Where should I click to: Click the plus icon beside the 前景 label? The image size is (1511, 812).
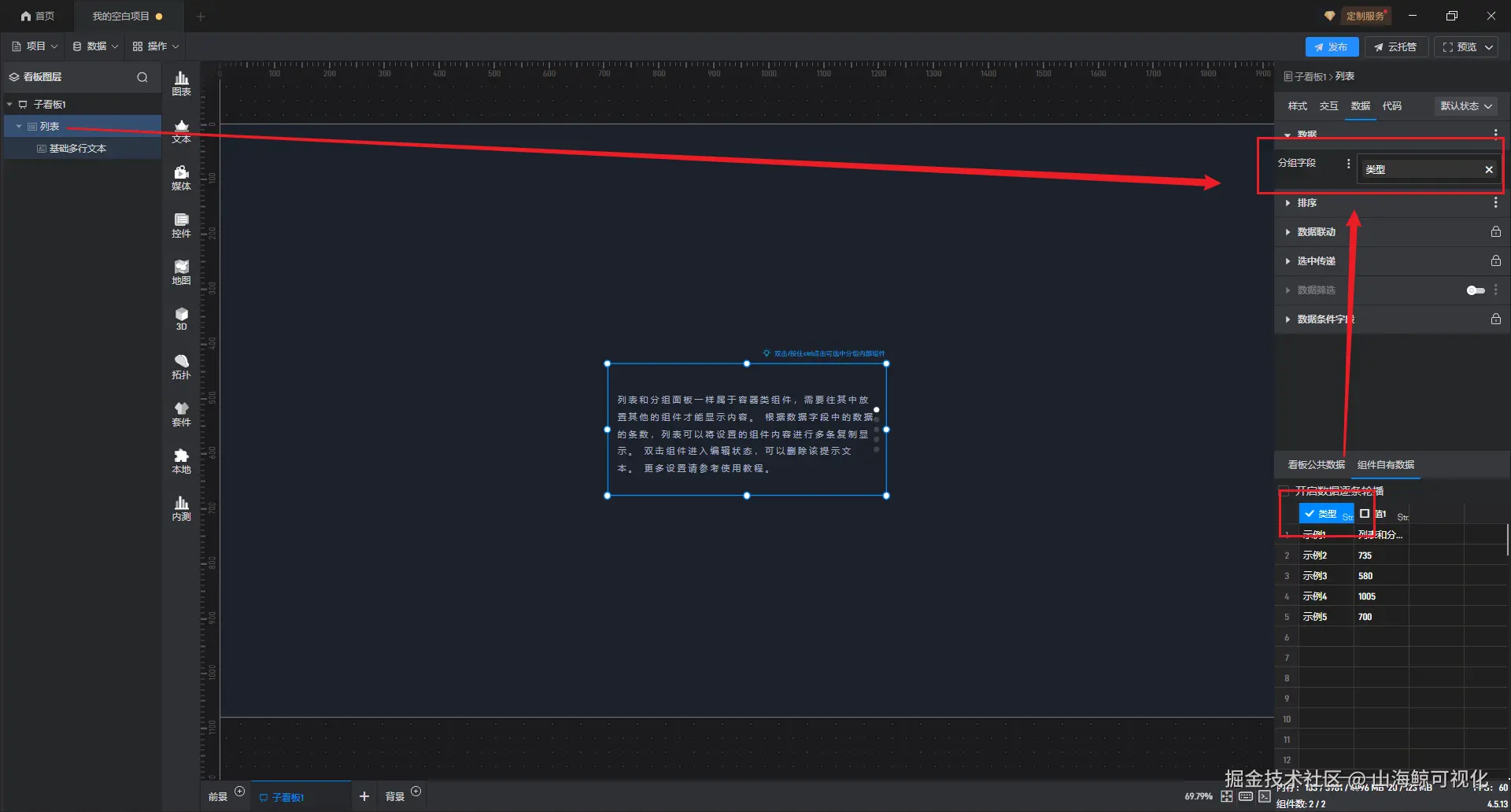[x=240, y=792]
